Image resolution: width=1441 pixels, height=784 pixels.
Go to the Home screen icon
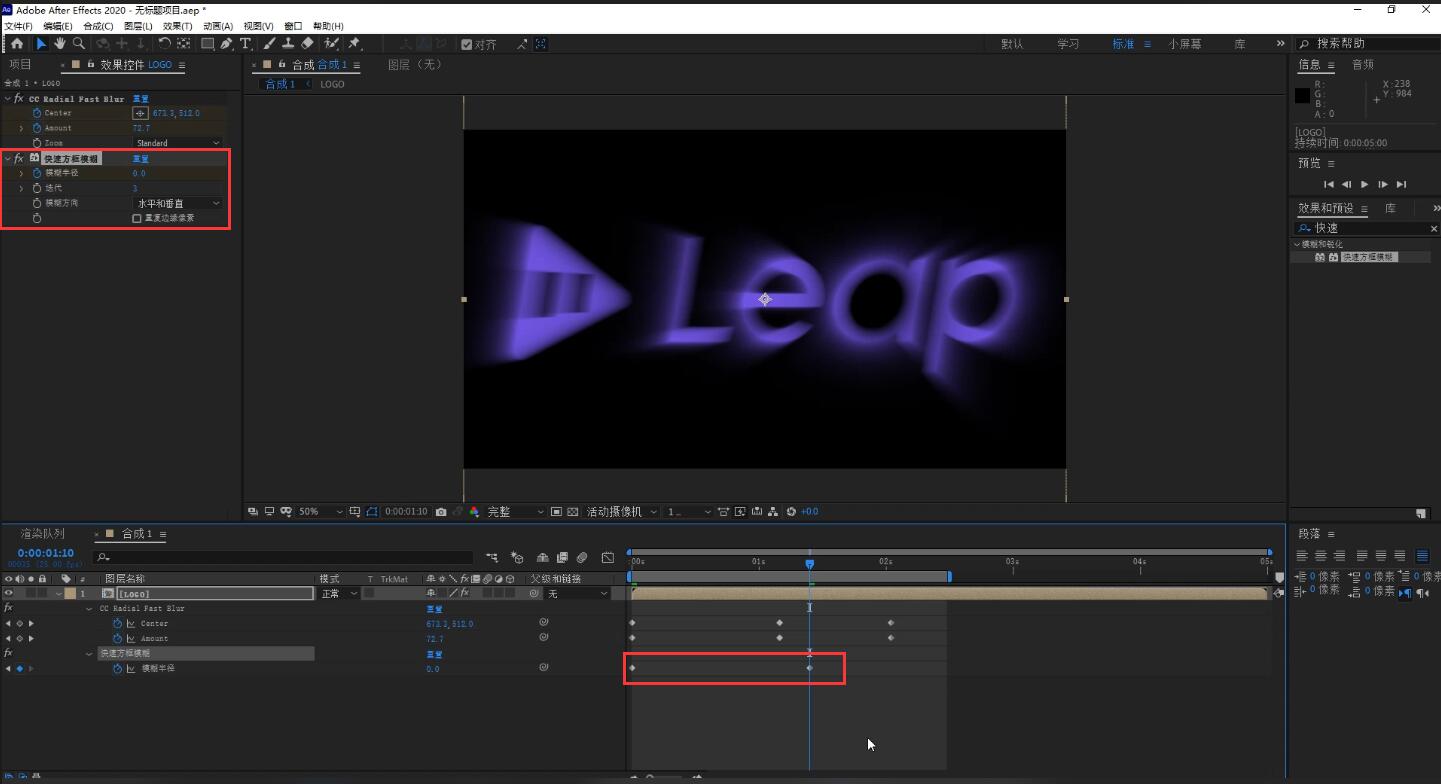[x=17, y=44]
